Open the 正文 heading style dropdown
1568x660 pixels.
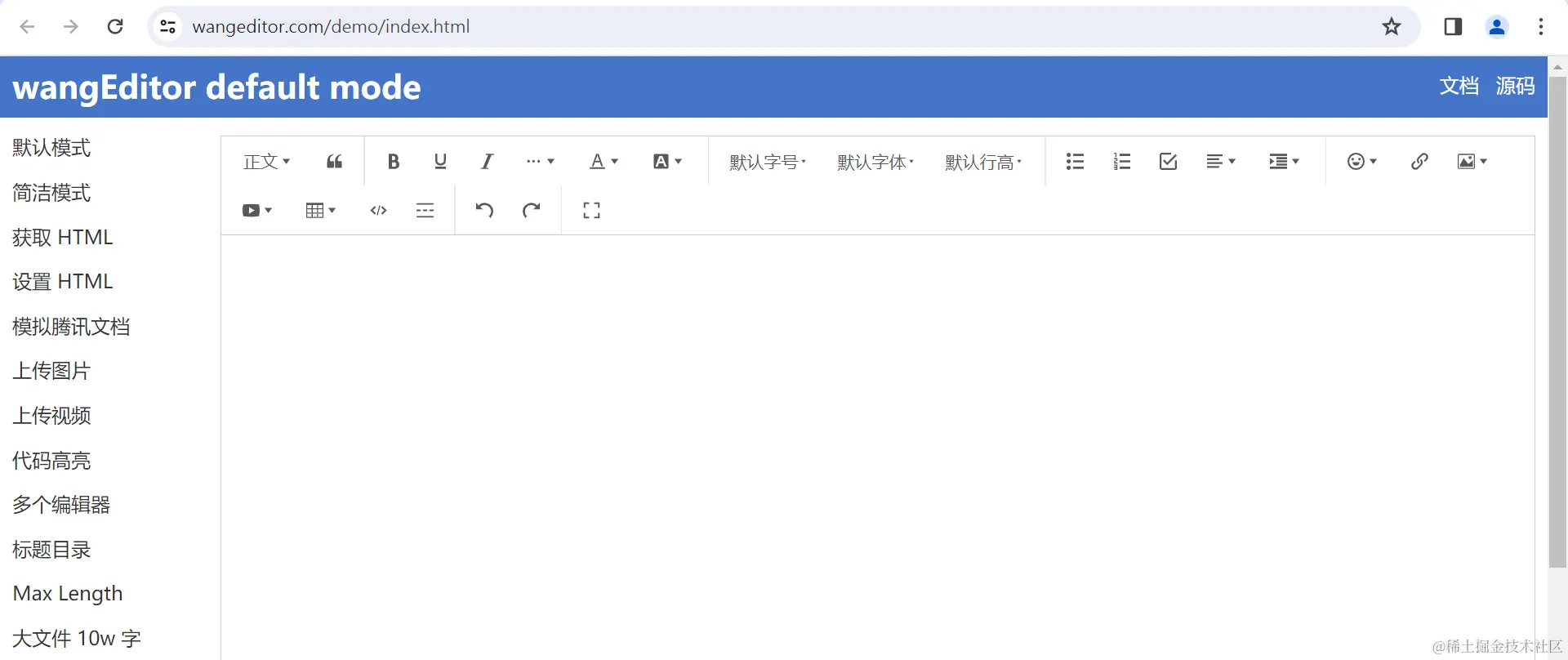click(x=266, y=162)
